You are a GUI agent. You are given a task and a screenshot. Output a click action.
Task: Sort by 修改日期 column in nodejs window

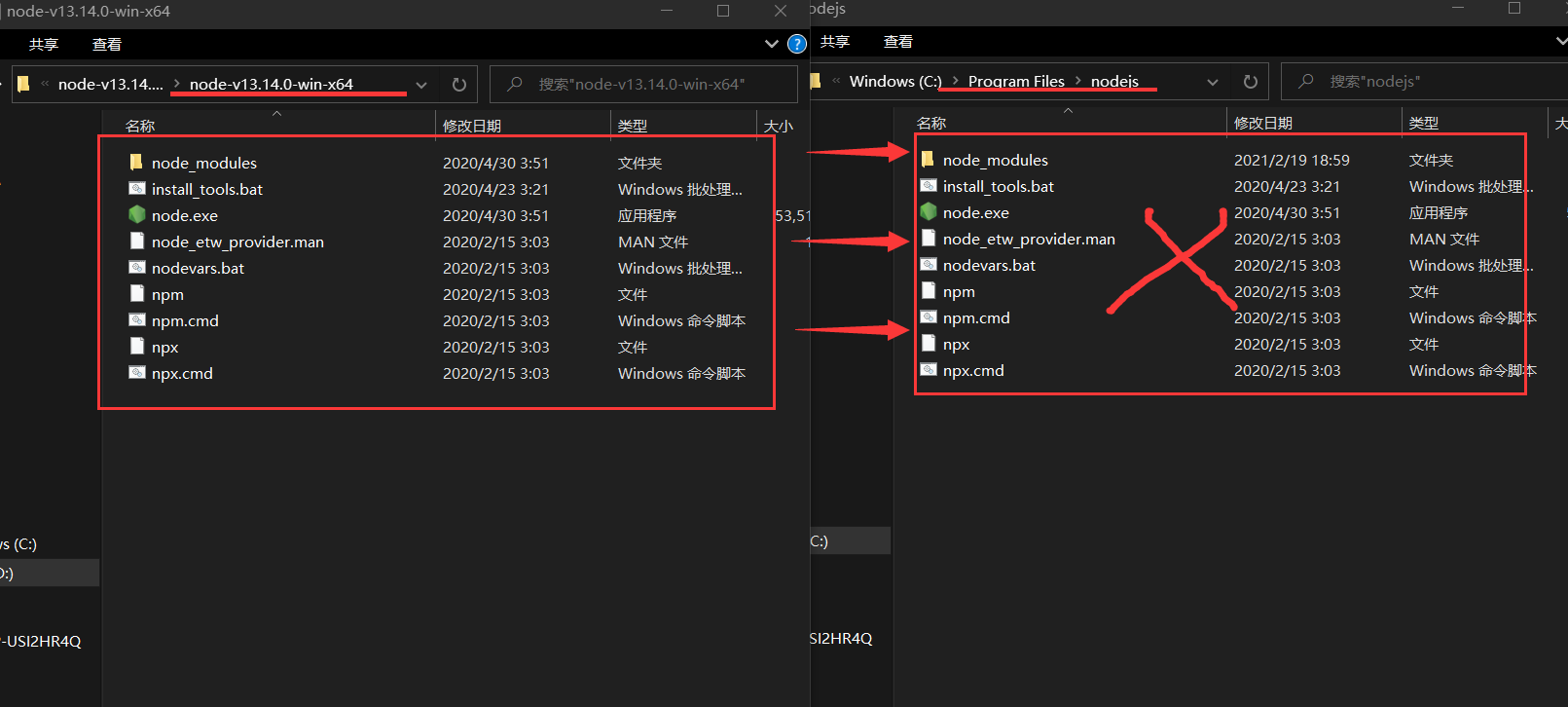coord(1263,123)
